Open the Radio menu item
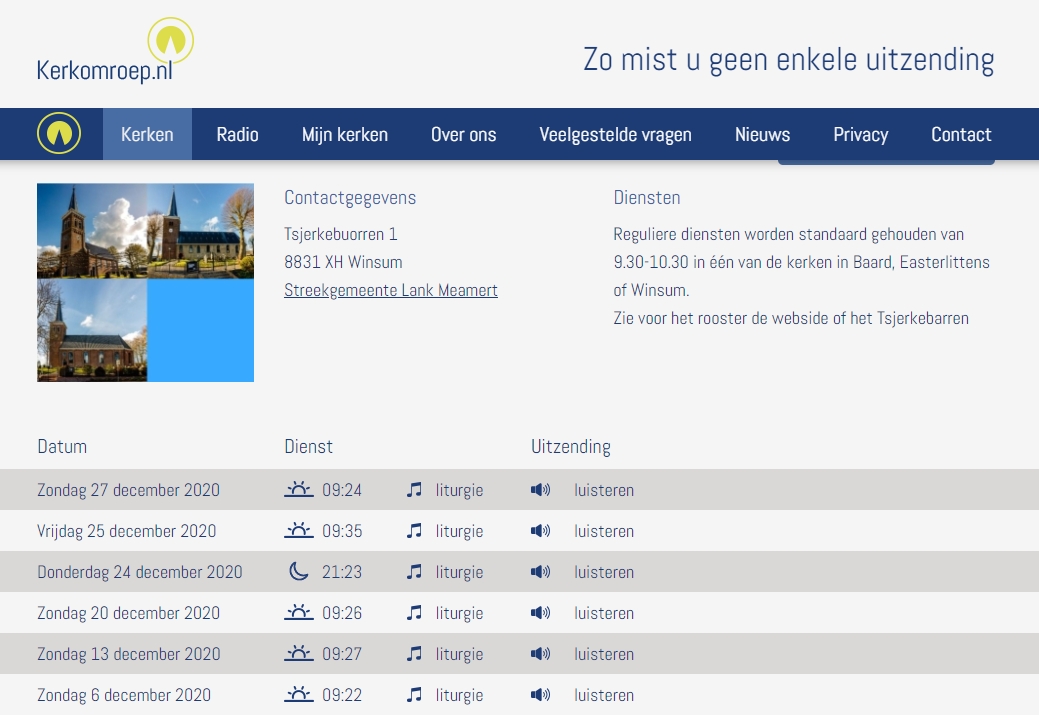This screenshot has height=715, width=1039. coord(237,134)
